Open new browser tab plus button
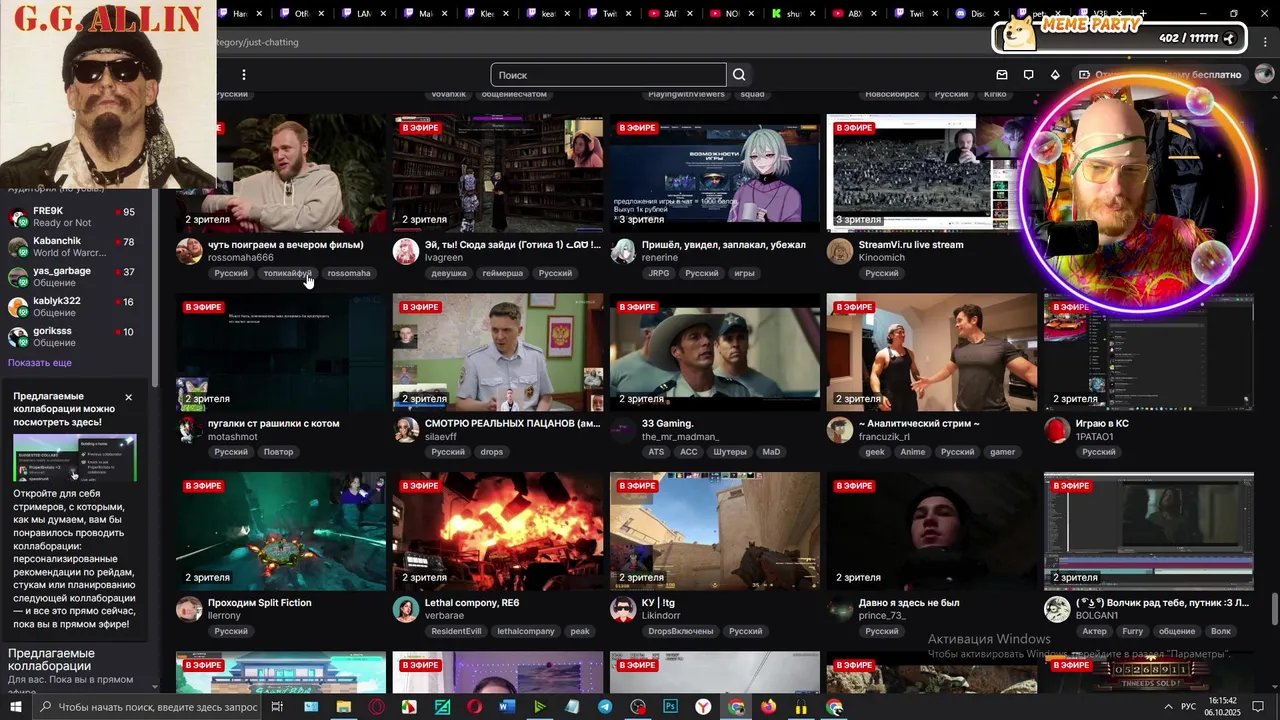This screenshot has width=1280, height=720. coord(1142,14)
